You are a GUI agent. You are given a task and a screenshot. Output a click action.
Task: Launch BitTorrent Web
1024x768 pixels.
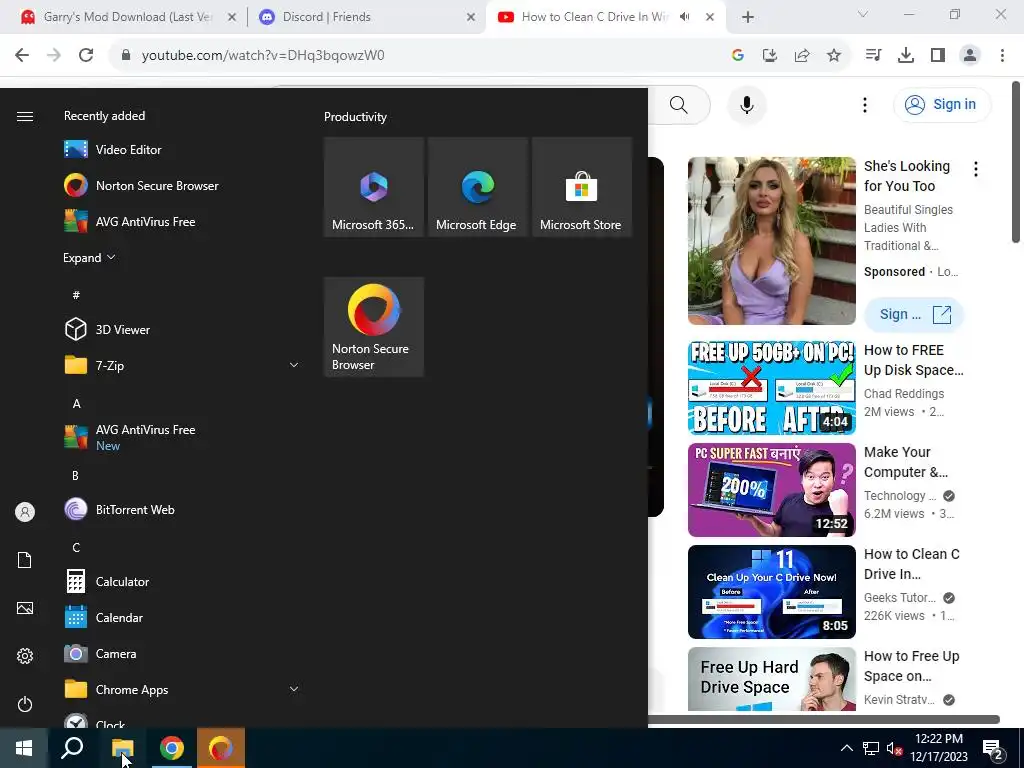click(x=182, y=509)
